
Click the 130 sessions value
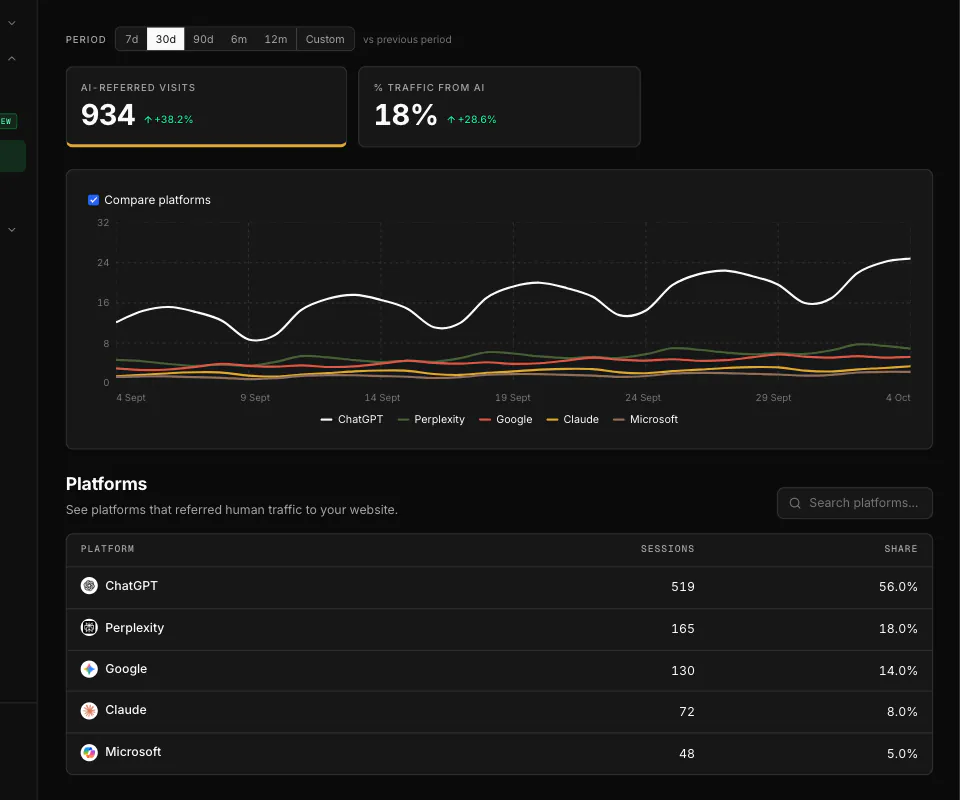(683, 670)
